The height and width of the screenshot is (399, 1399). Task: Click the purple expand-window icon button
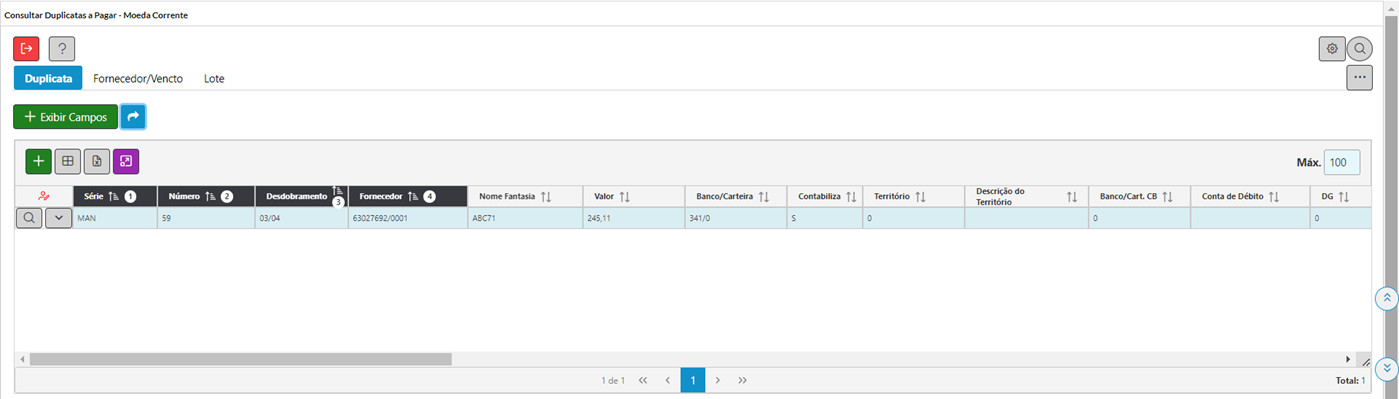coord(126,161)
